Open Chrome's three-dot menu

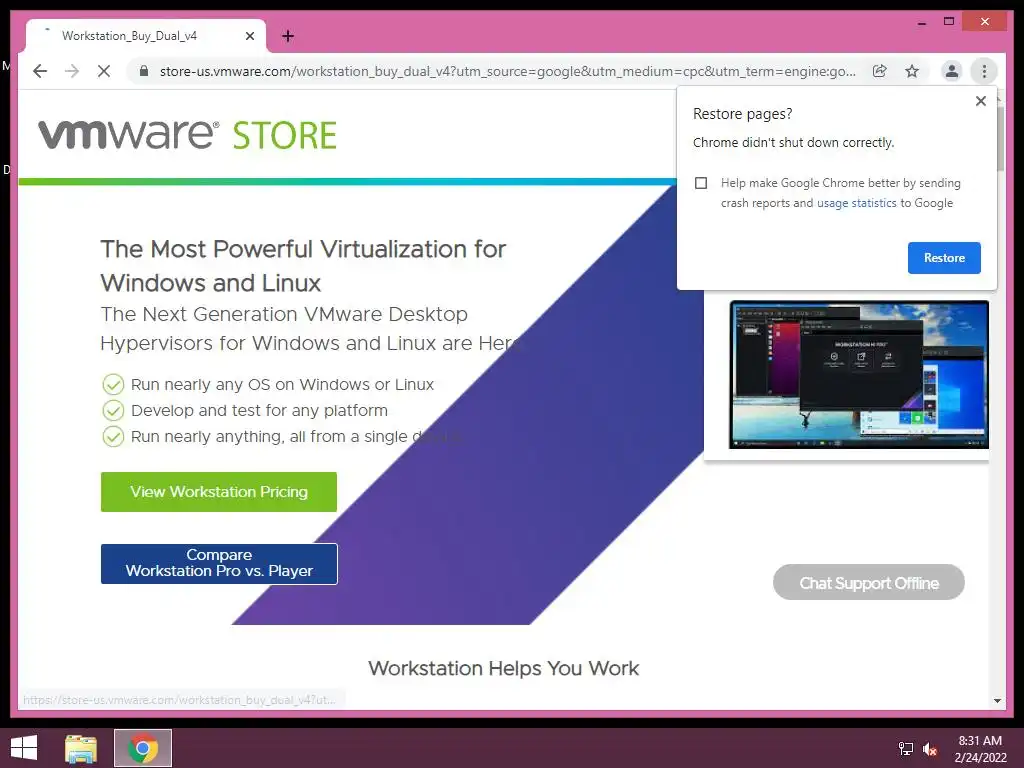click(x=984, y=71)
